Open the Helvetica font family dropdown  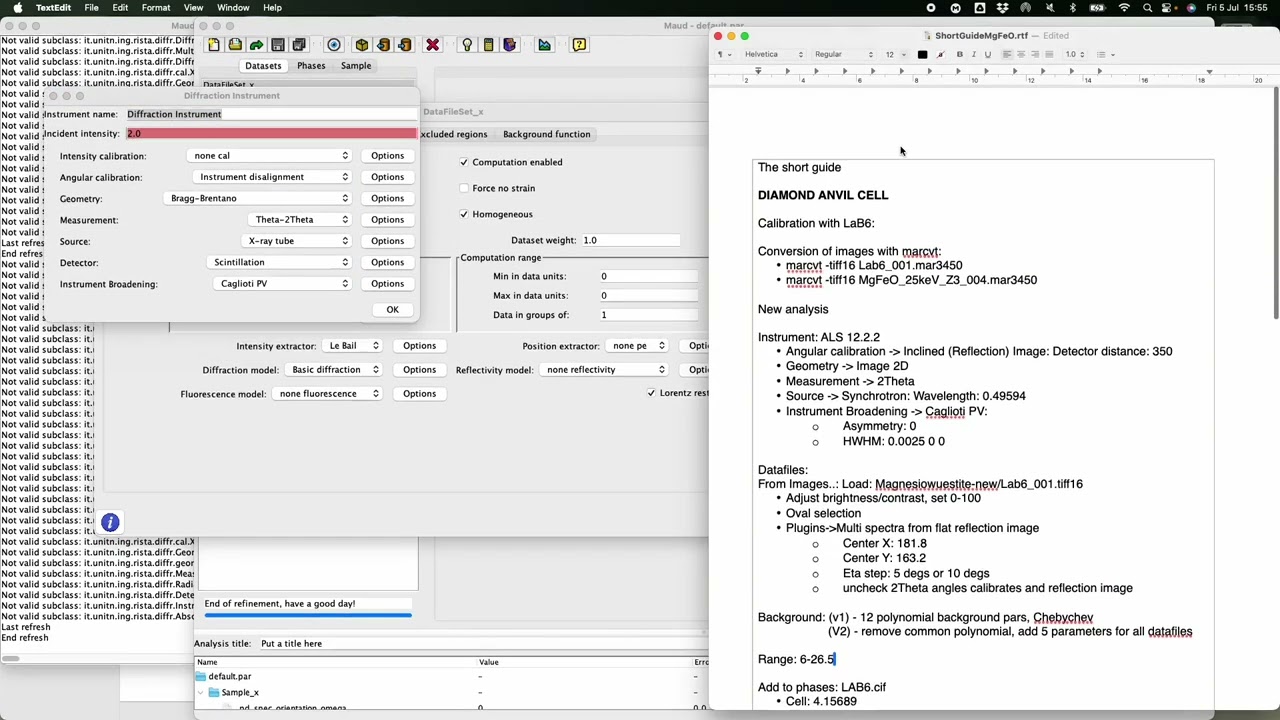774,54
